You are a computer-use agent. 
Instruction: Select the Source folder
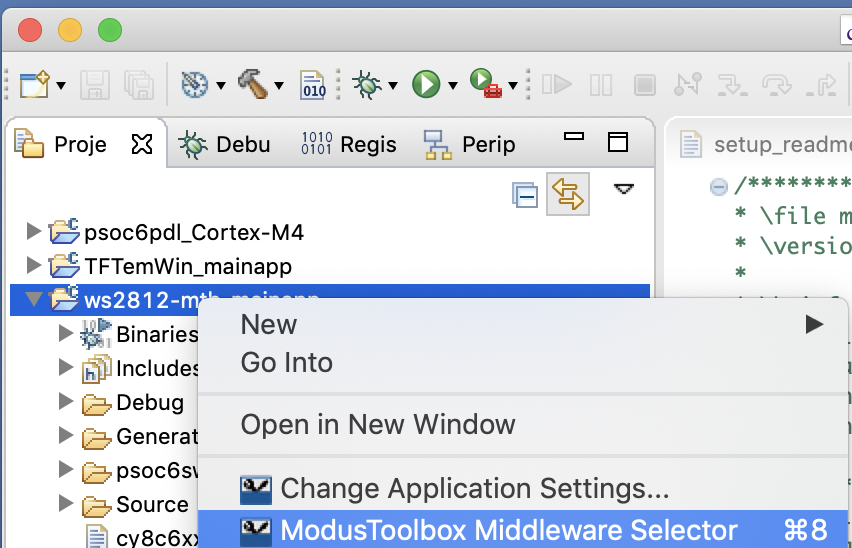tap(152, 505)
